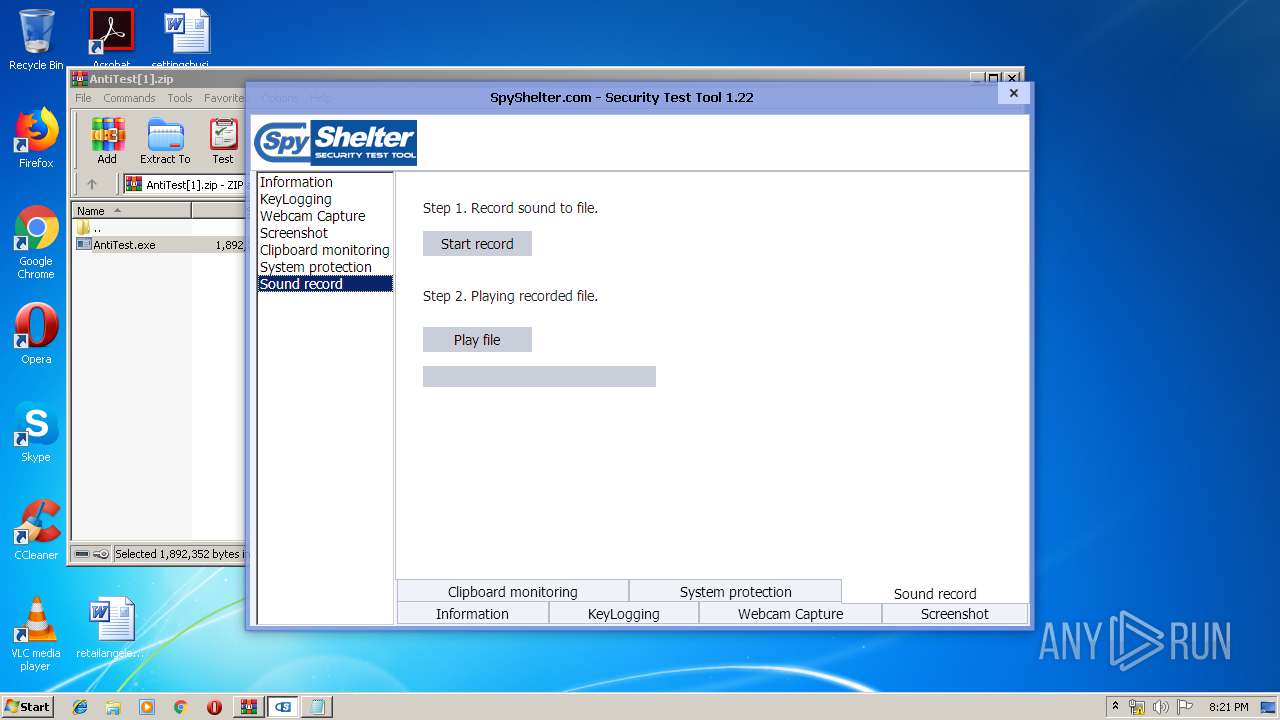Click the network status tray icon
The height and width of the screenshot is (720, 1280).
click(x=1137, y=707)
